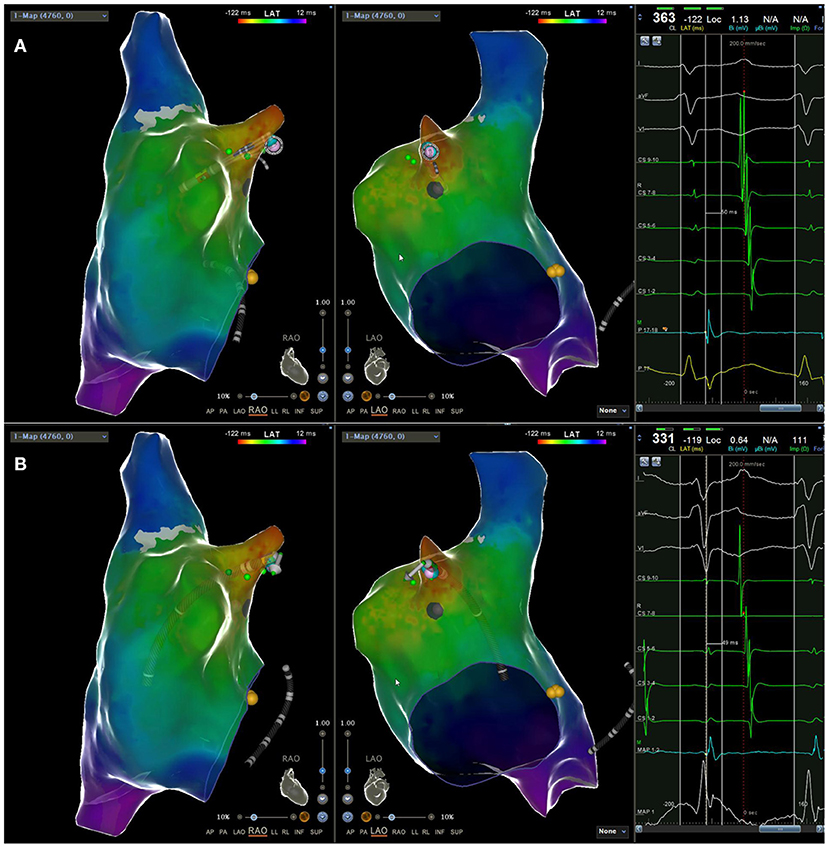Select the orange double tag on panel B LAO map

point(555,692)
